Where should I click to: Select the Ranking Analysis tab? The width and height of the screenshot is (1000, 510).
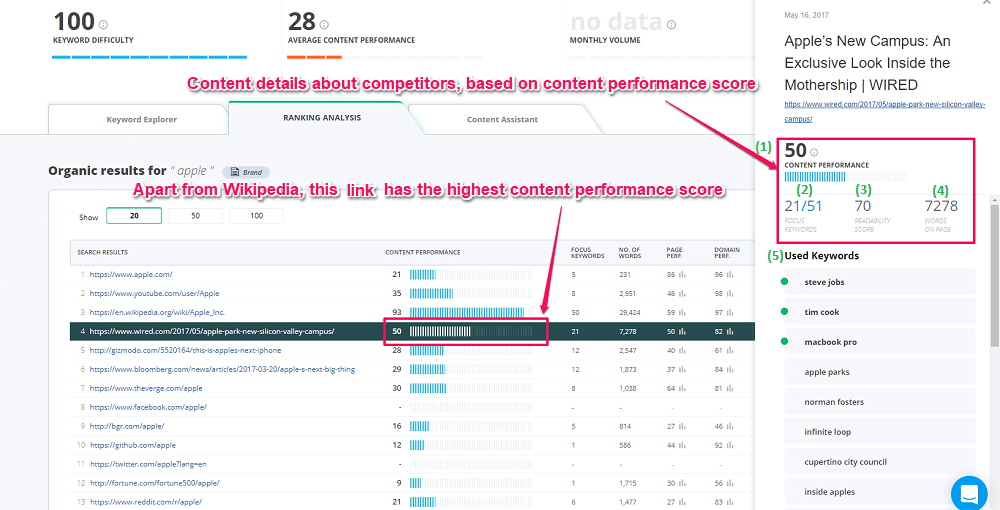tap(321, 117)
